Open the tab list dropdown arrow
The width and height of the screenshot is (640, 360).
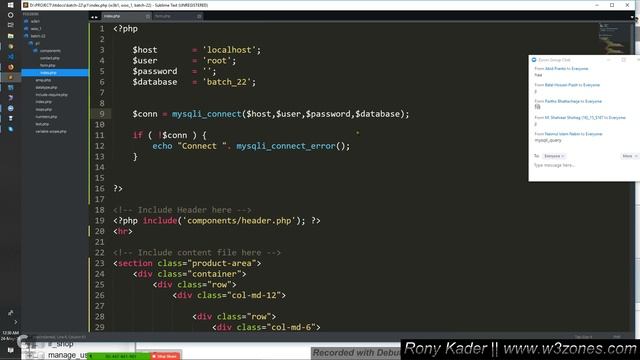(632, 17)
